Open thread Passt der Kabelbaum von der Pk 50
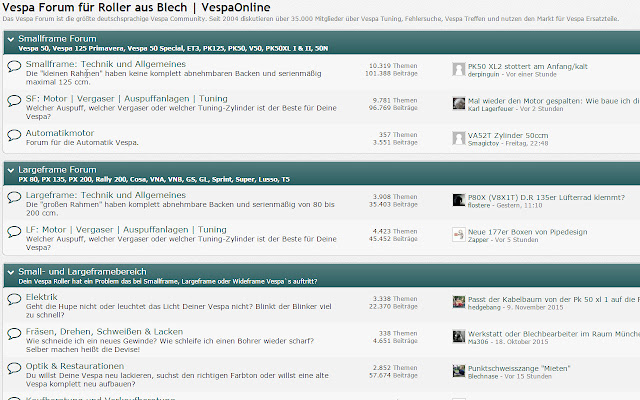Image resolution: width=640 pixels, height=400 pixels. (554, 300)
